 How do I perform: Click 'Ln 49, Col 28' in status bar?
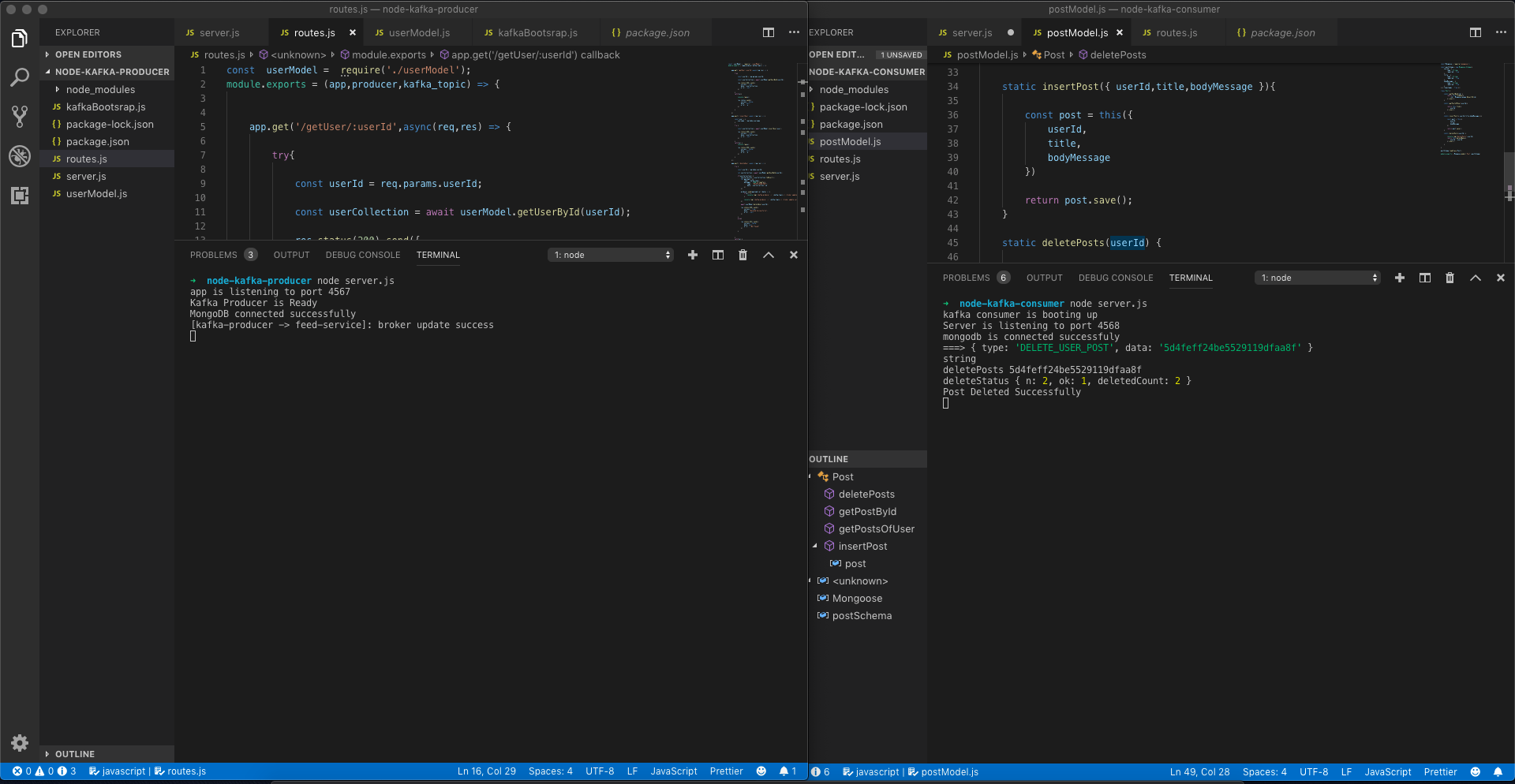1199,772
